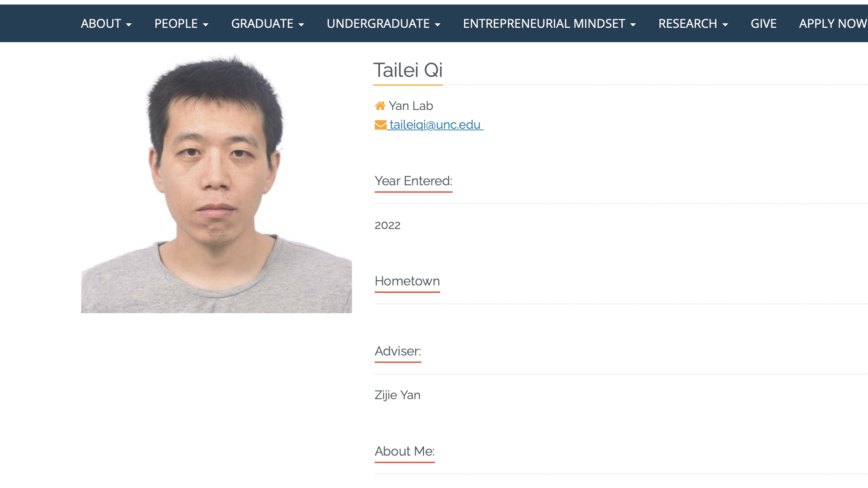Click the Year Entered heading
This screenshot has width=868, height=488.
click(x=414, y=181)
